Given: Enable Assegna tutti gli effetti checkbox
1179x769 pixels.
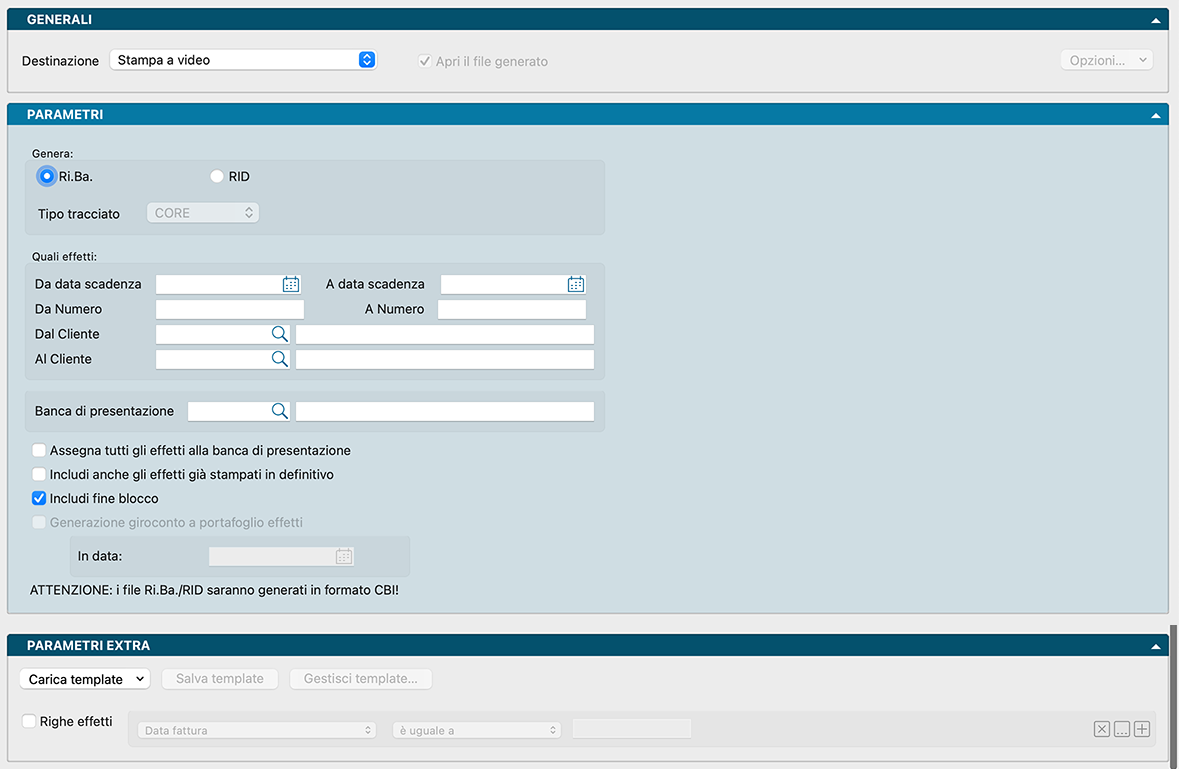Looking at the screenshot, I should point(39,451).
